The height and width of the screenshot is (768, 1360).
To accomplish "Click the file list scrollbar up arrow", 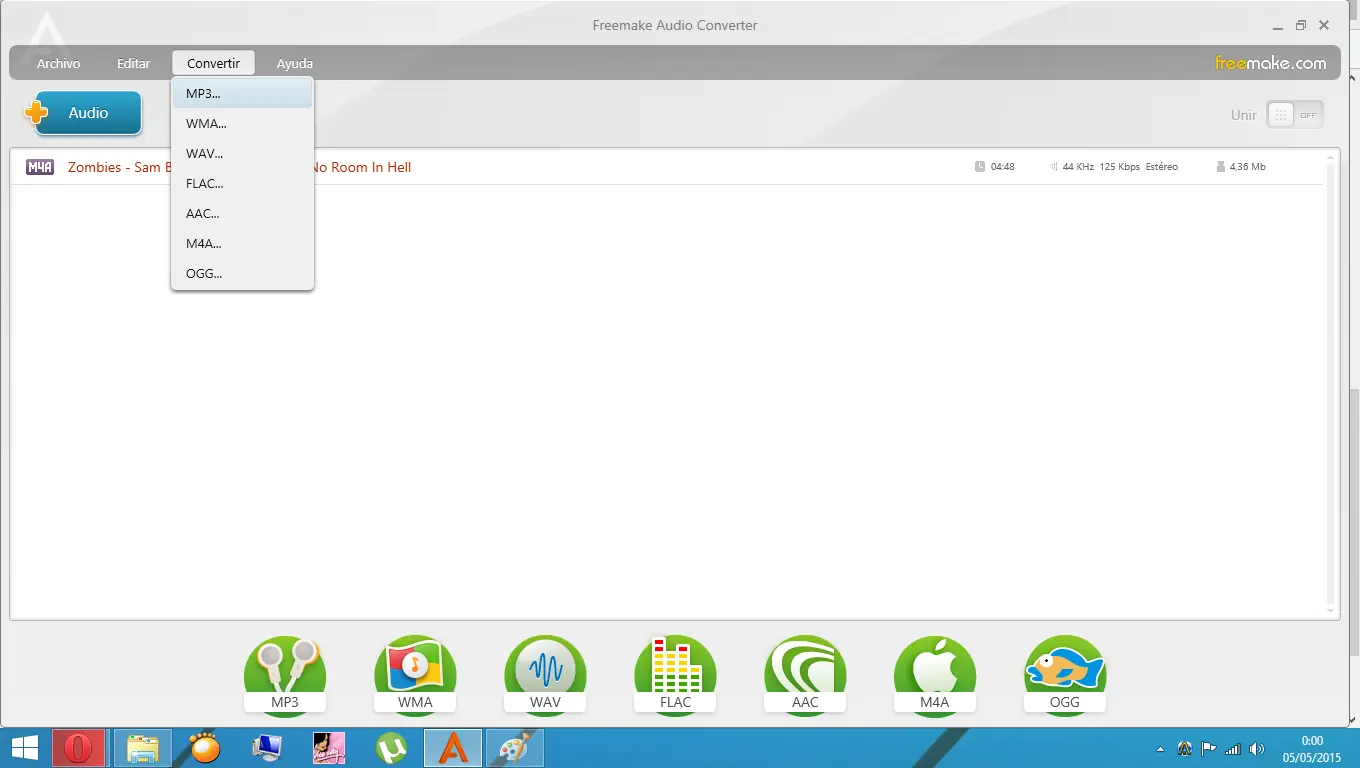I will pos(1331,157).
